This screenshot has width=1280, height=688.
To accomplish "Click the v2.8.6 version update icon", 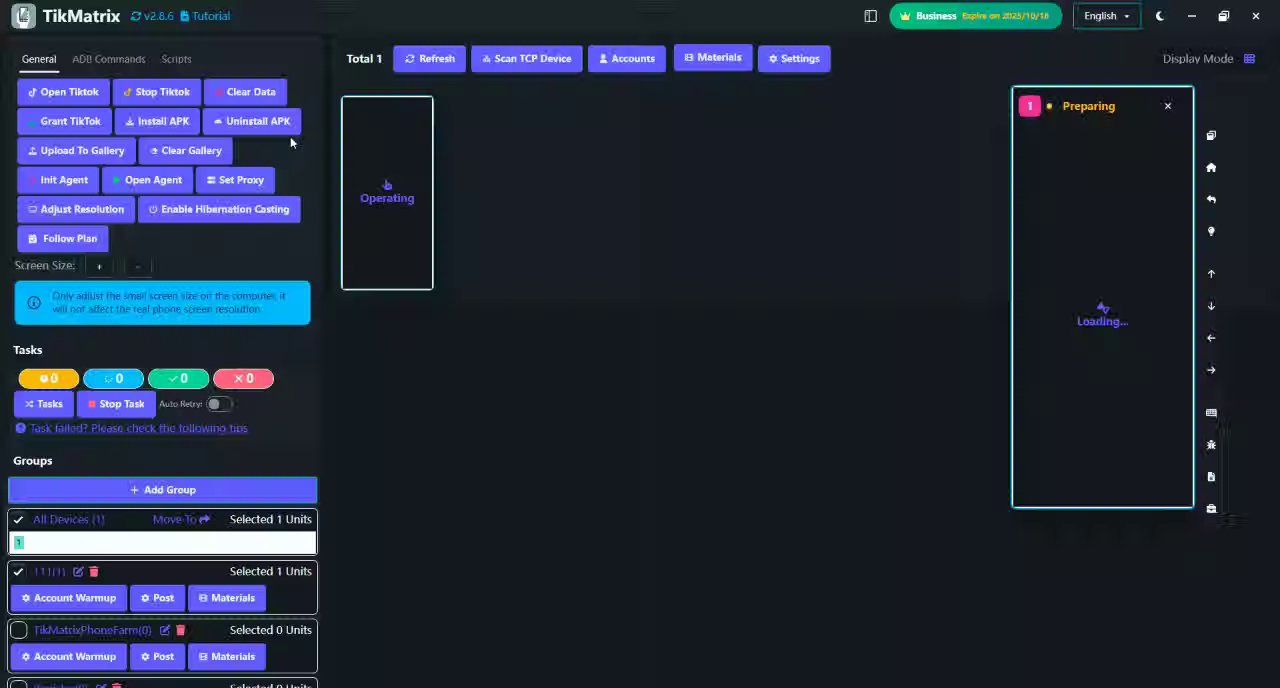I will [x=136, y=16].
